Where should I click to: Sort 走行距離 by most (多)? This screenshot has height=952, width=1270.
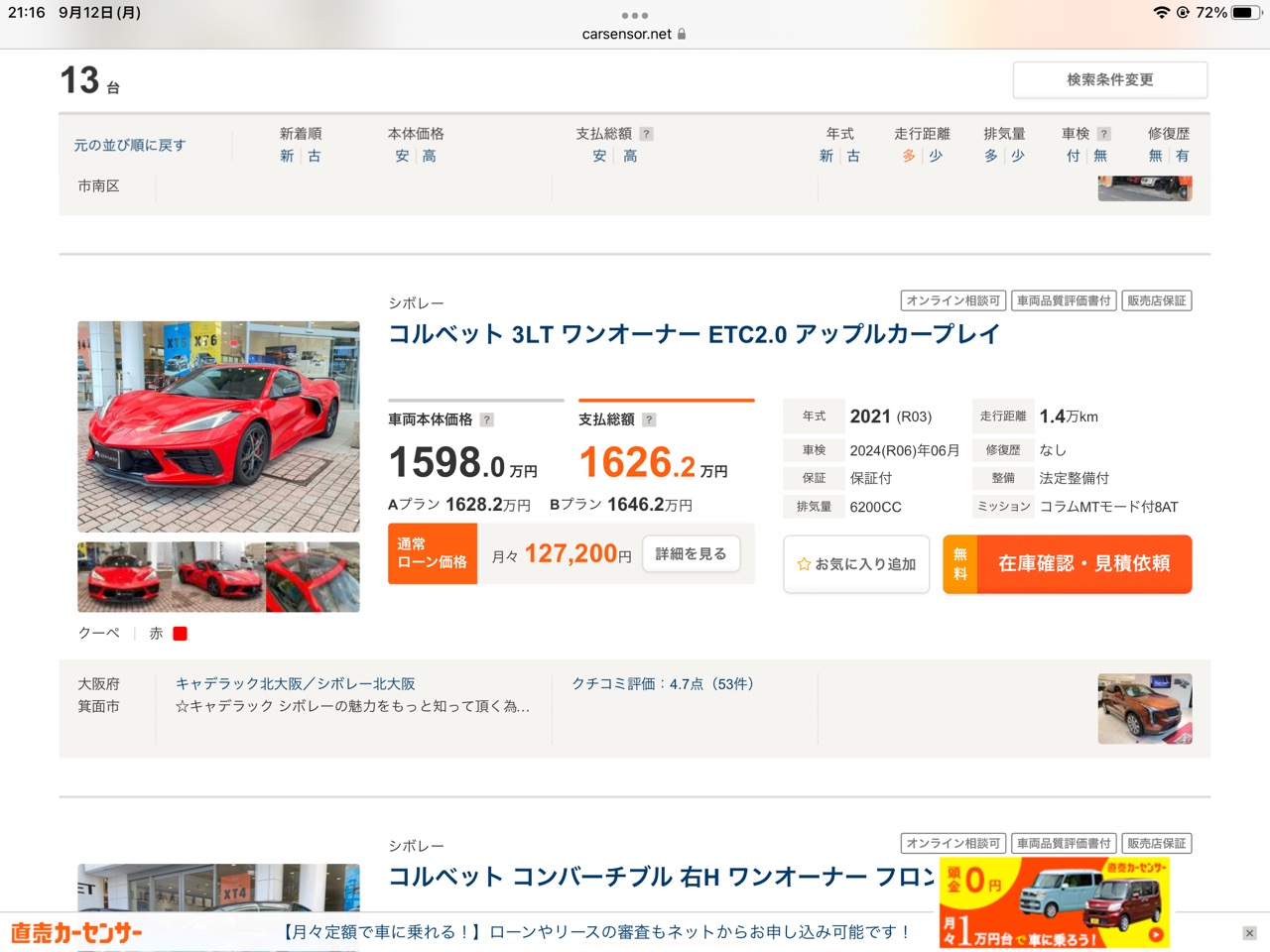point(909,156)
